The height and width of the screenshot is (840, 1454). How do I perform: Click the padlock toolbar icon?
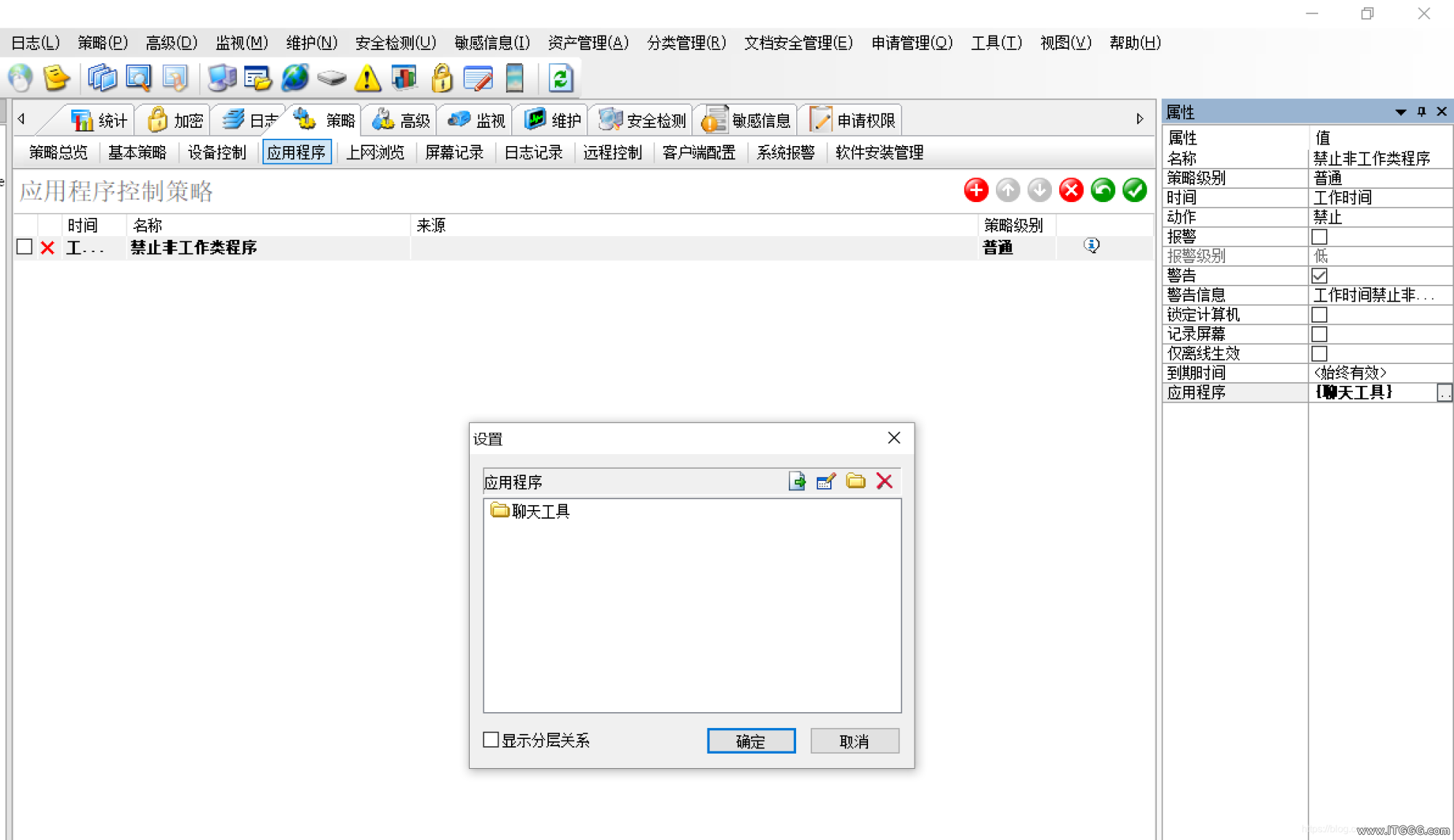pyautogui.click(x=442, y=78)
